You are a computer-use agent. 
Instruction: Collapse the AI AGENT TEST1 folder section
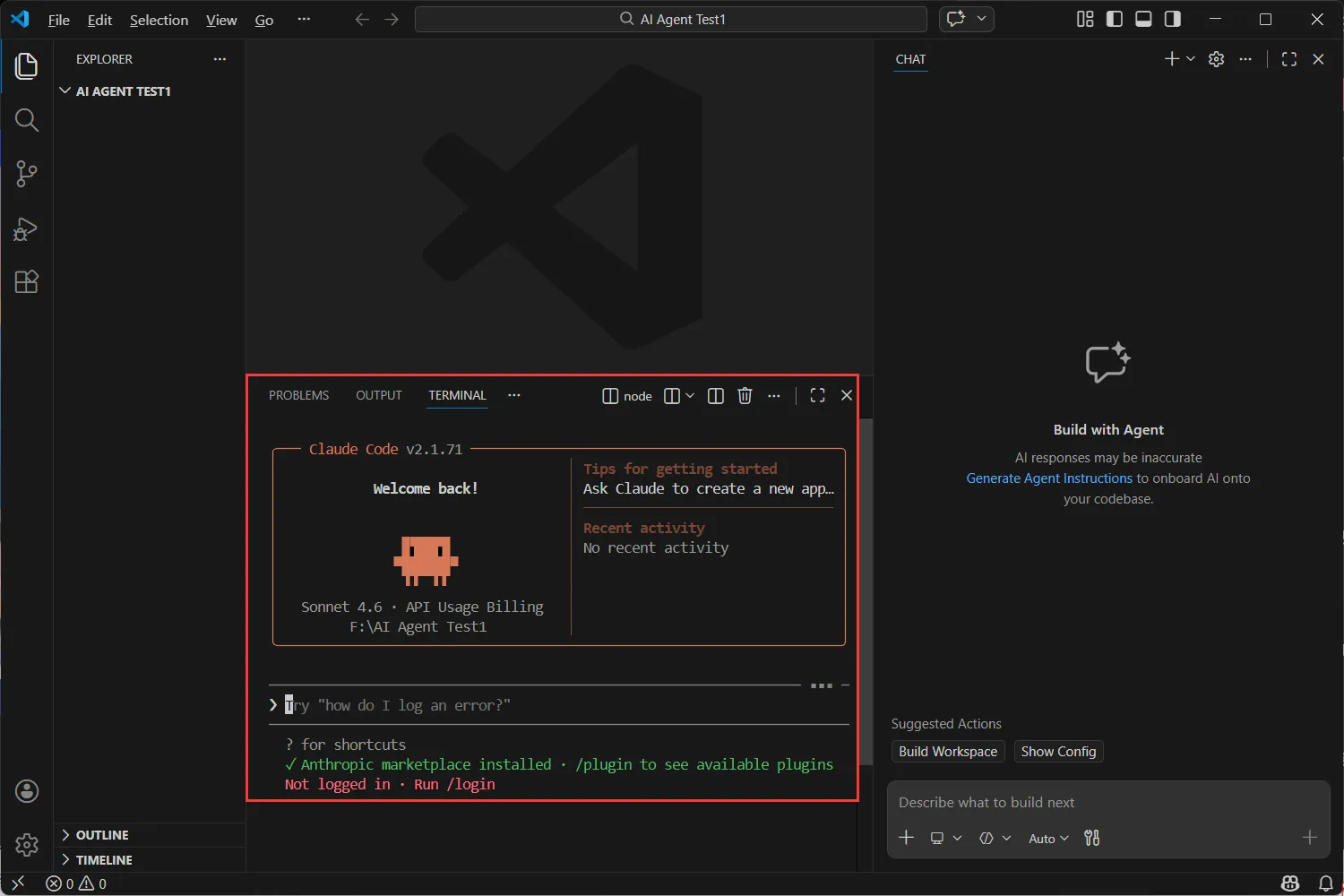149,91
